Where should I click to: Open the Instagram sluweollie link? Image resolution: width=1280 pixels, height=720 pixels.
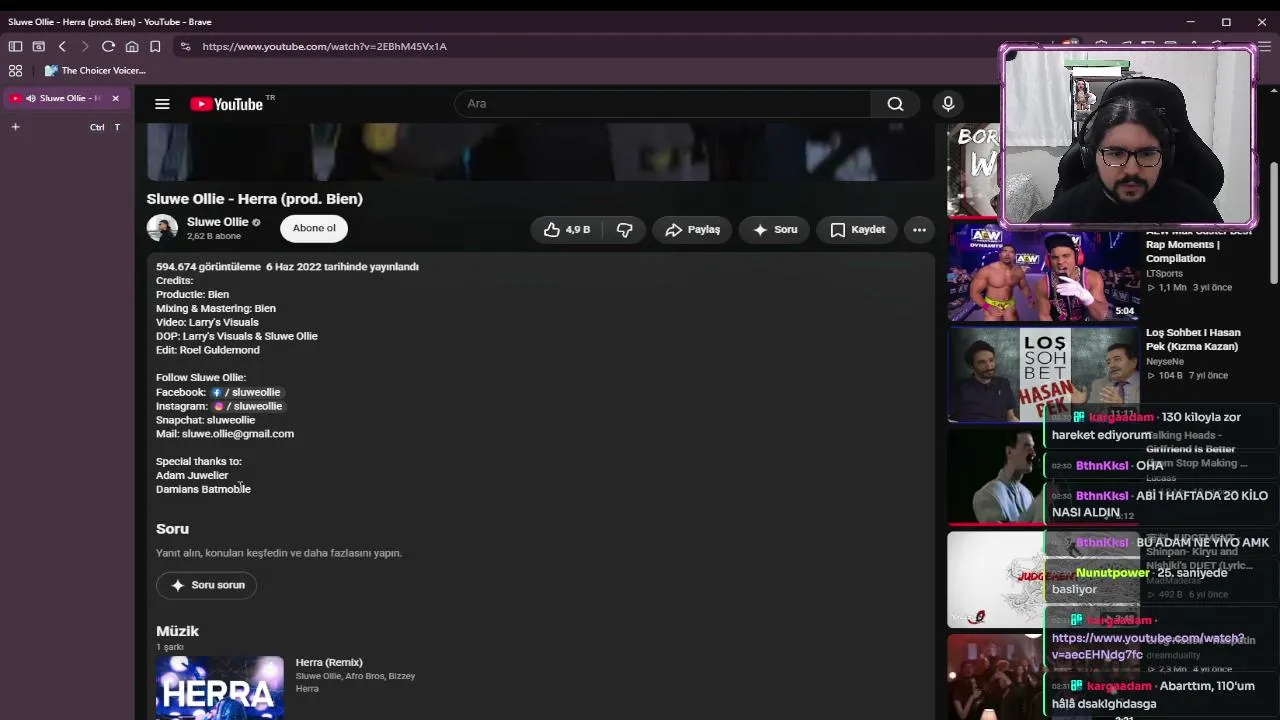[x=248, y=406]
